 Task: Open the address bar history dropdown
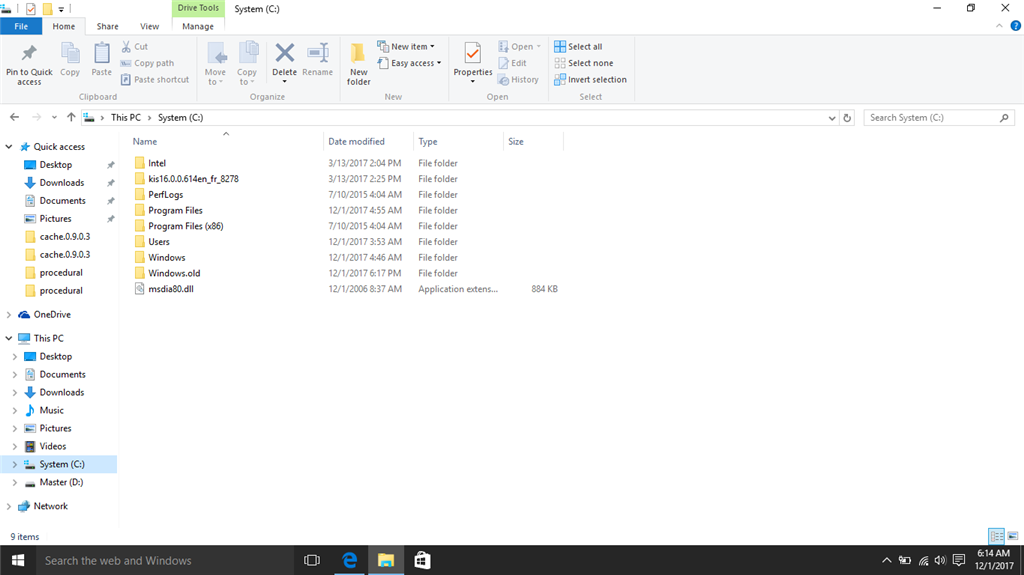[x=831, y=118]
